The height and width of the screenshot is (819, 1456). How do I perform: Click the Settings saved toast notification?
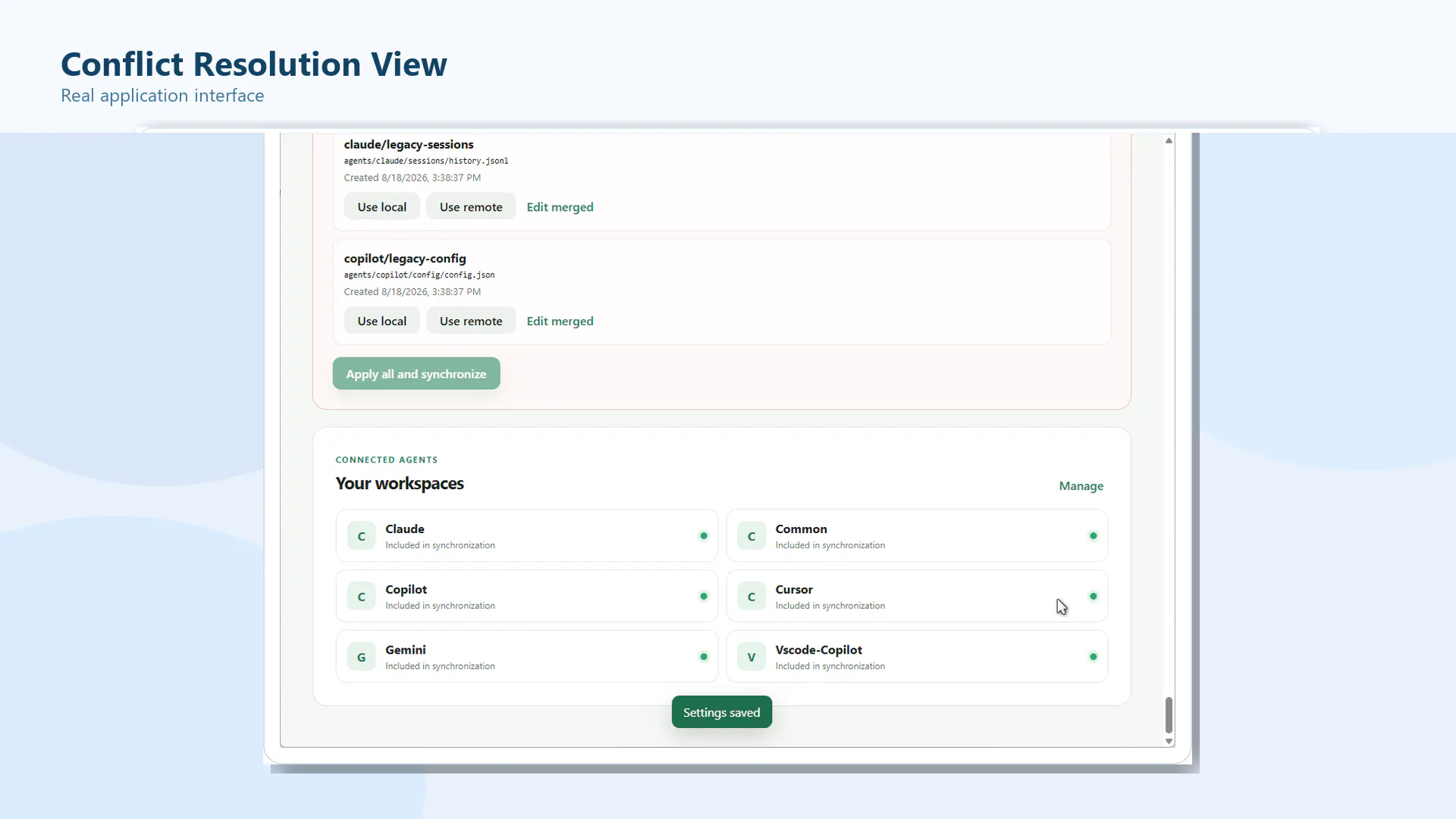(722, 713)
